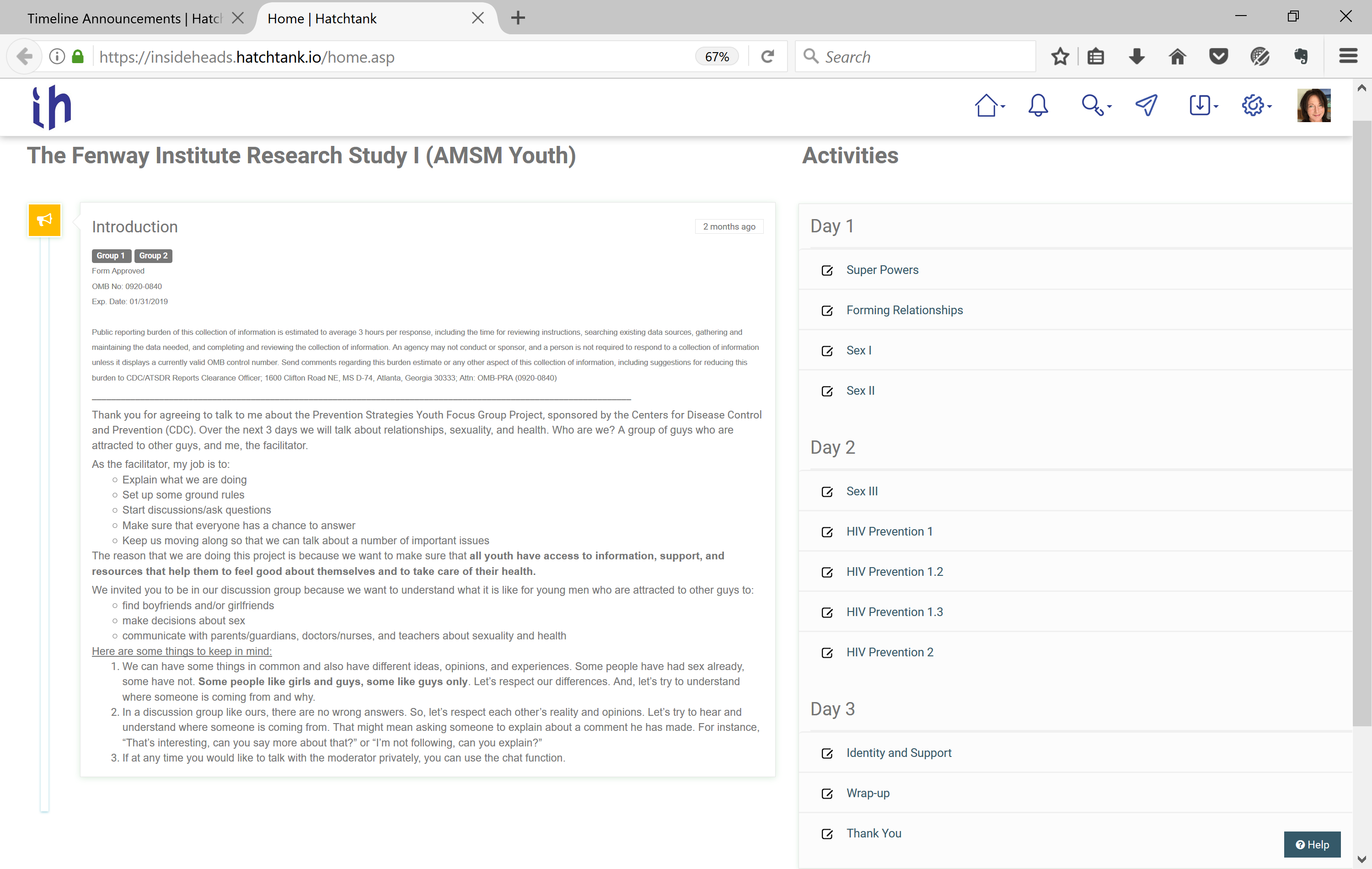Viewport: 1372px width, 869px height.
Task: Click the ih Hatchtank logo
Action: coord(52,107)
